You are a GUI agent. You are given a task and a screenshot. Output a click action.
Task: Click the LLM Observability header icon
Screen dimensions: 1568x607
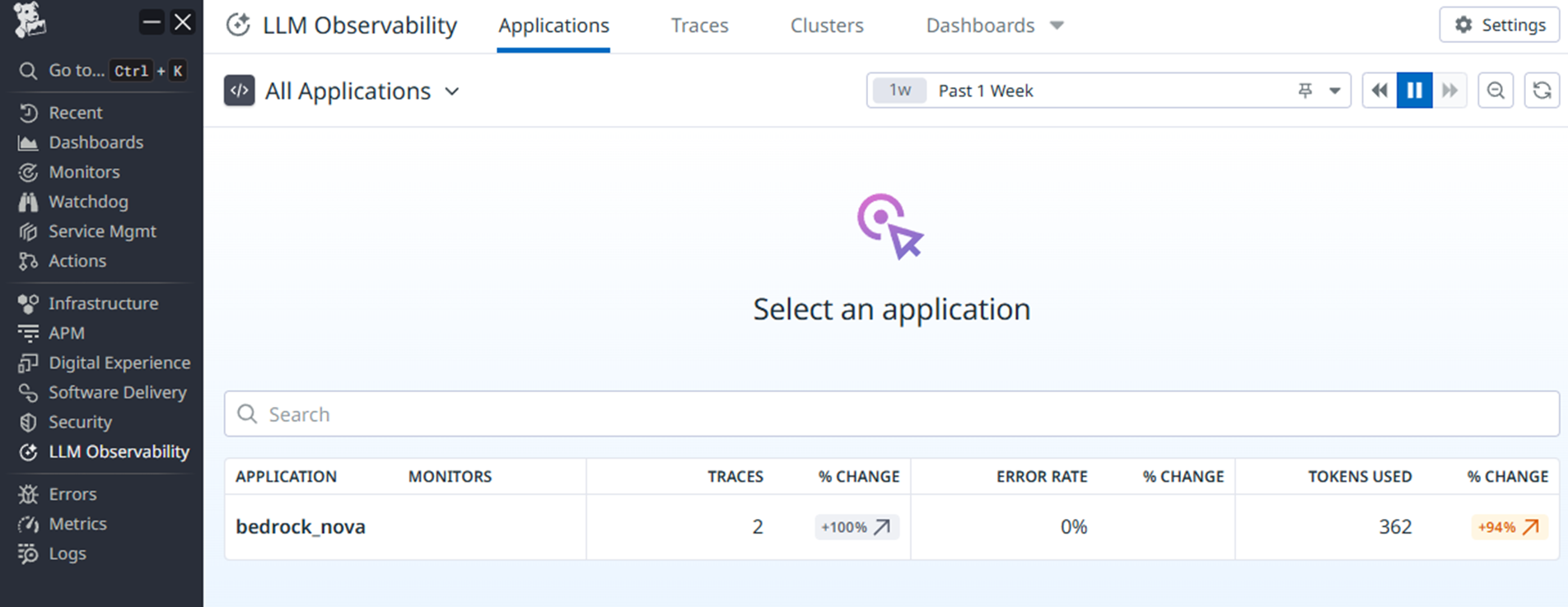point(238,26)
